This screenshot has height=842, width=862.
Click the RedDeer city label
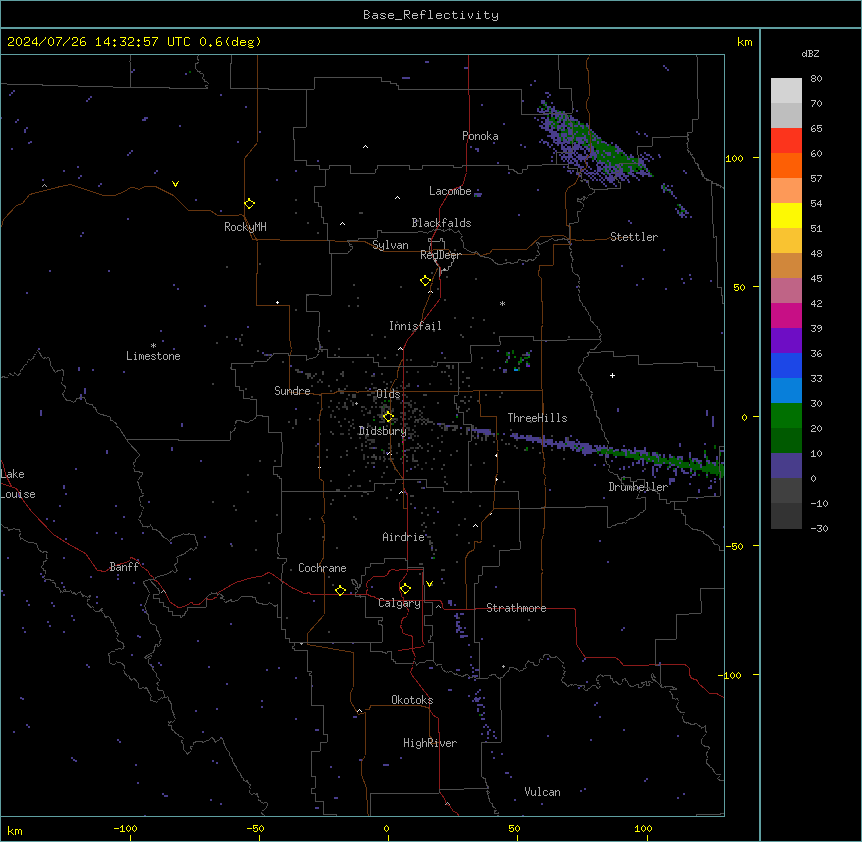tap(440, 255)
